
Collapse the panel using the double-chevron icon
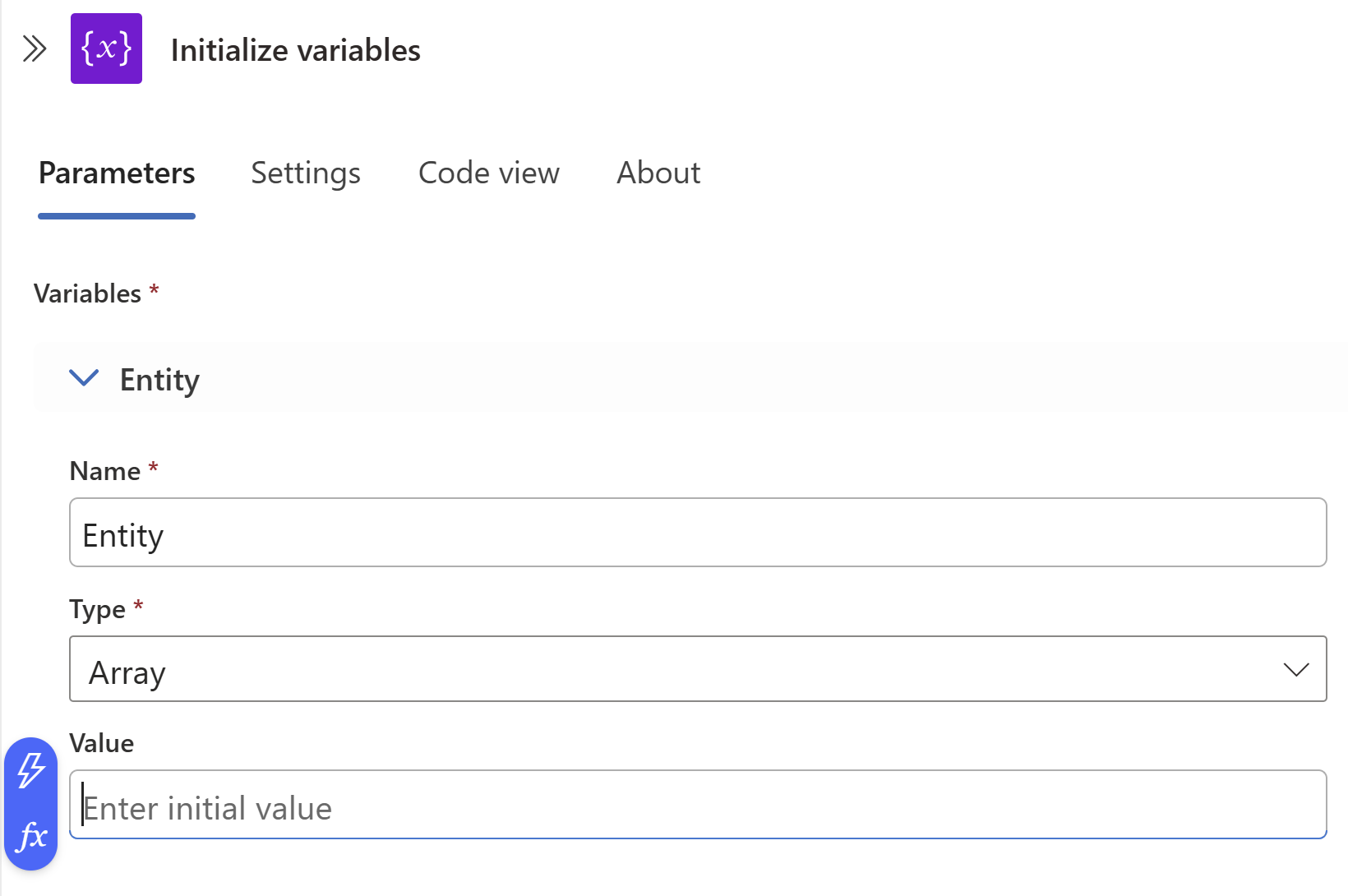[35, 48]
